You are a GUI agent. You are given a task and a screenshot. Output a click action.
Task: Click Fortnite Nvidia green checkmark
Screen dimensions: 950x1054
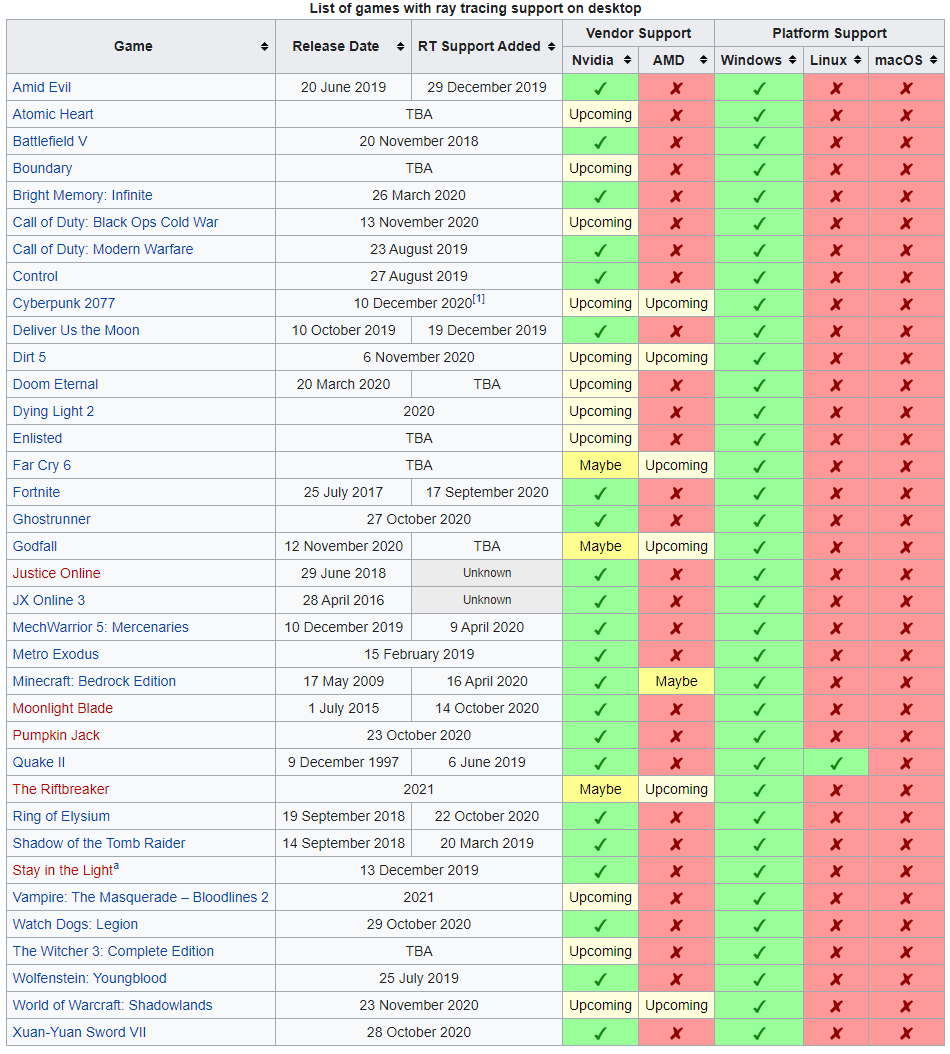[600, 493]
